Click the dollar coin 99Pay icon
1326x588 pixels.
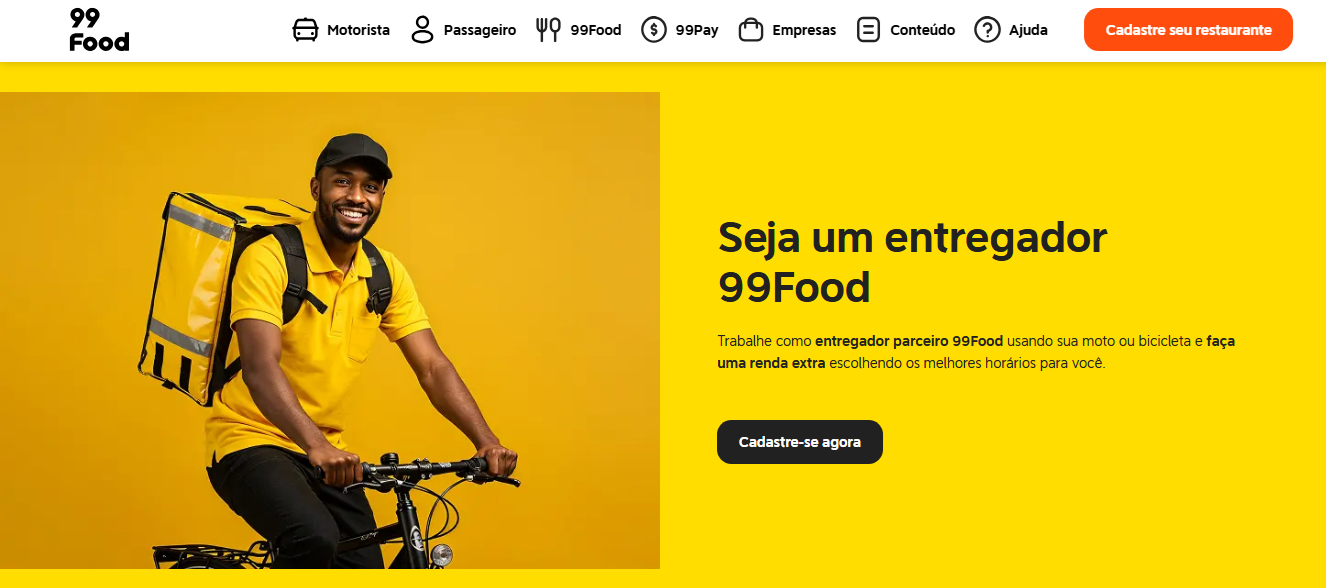click(654, 30)
